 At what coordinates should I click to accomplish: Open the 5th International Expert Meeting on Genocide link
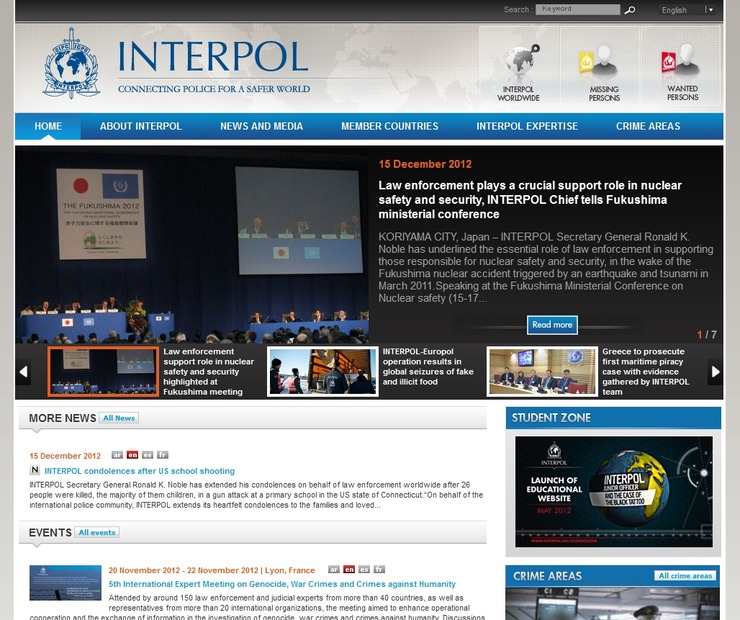click(x=282, y=584)
